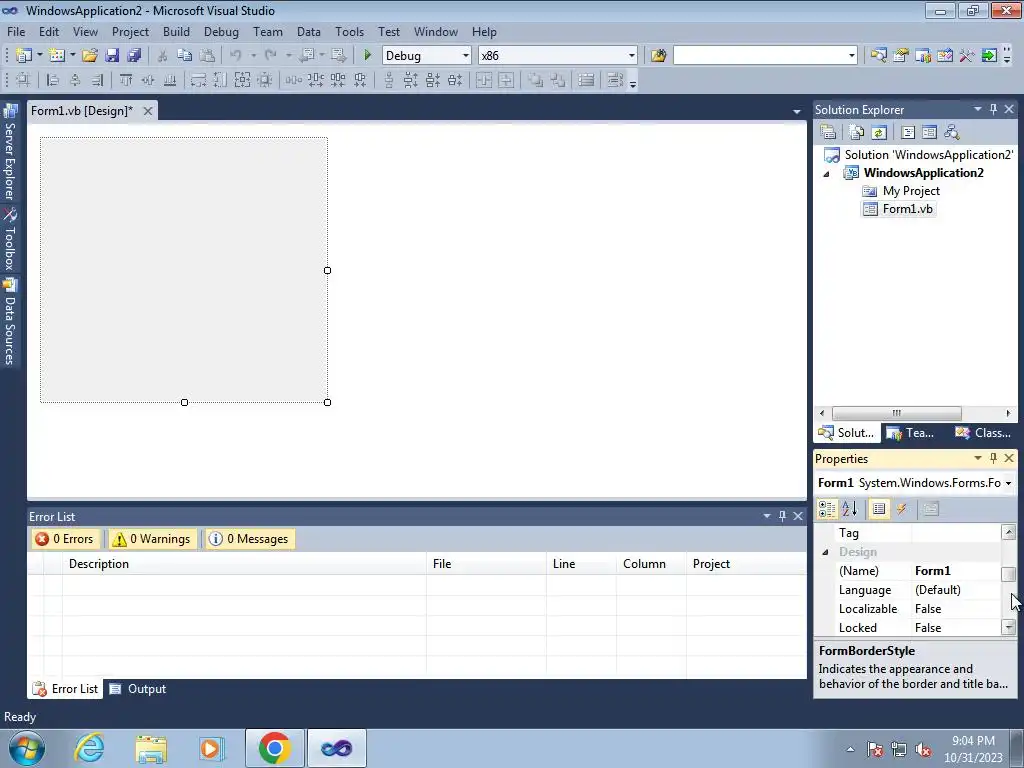The height and width of the screenshot is (768, 1024).
Task: Toggle the 0 Warnings filter button
Action: tap(152, 539)
